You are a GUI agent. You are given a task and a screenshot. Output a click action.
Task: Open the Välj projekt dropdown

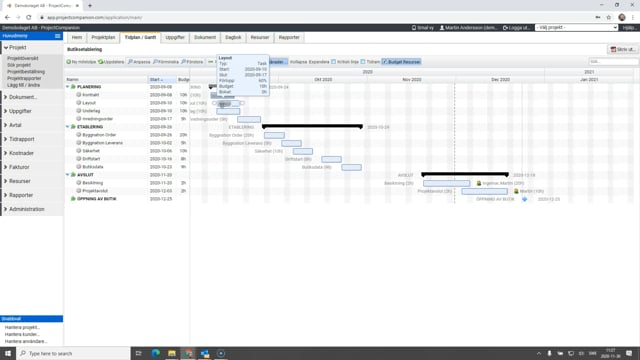576,27
